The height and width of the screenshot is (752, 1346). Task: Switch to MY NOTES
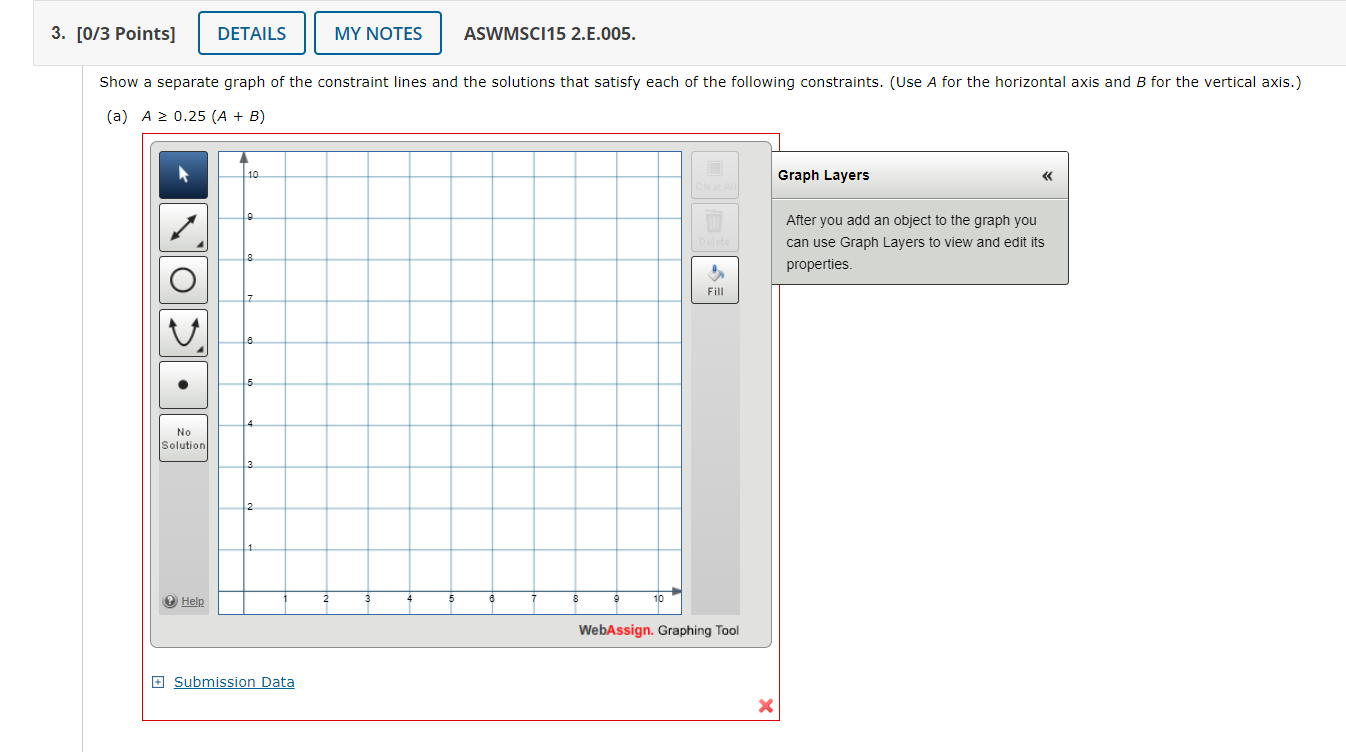click(x=377, y=32)
